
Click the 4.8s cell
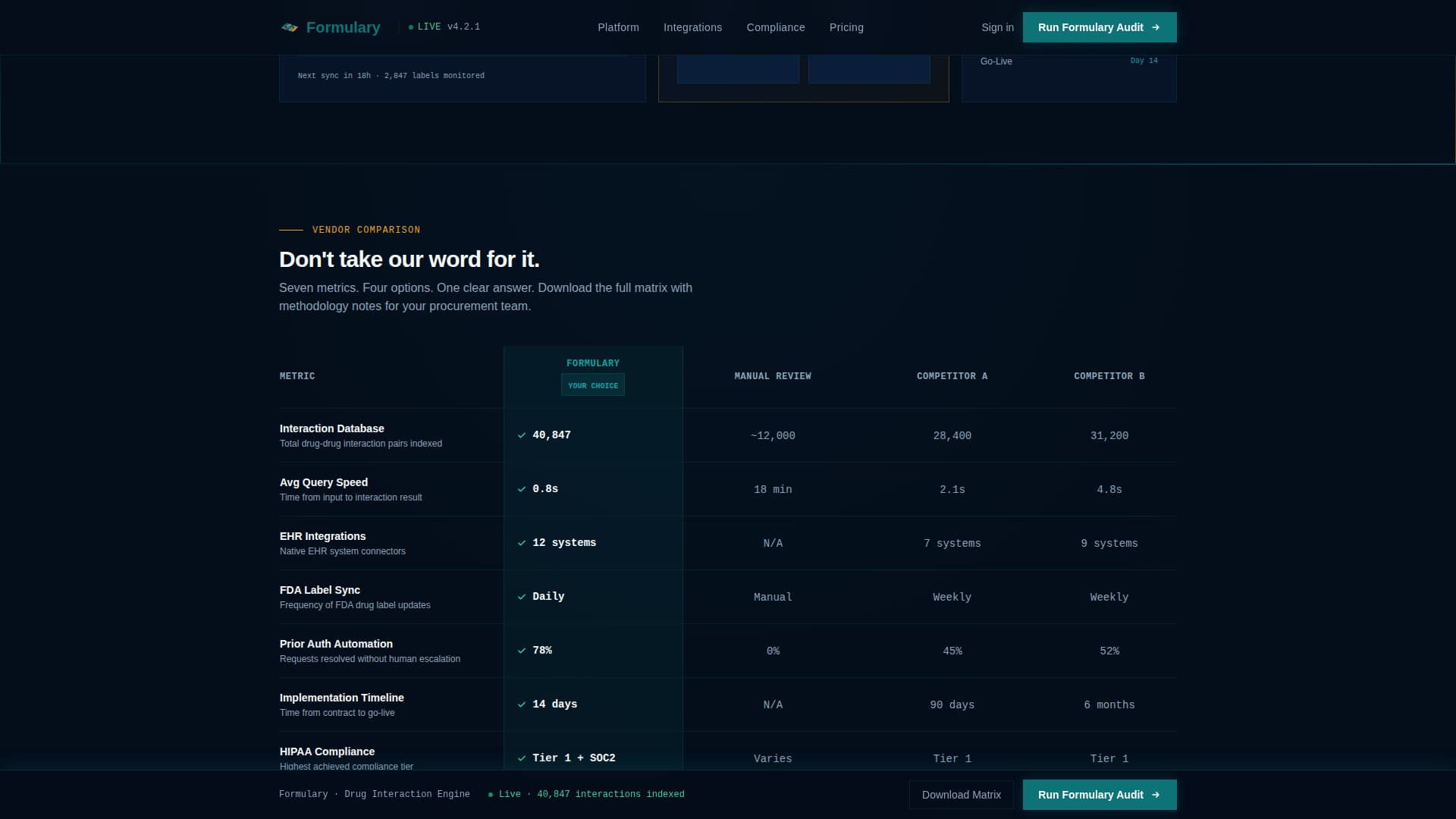click(x=1109, y=490)
